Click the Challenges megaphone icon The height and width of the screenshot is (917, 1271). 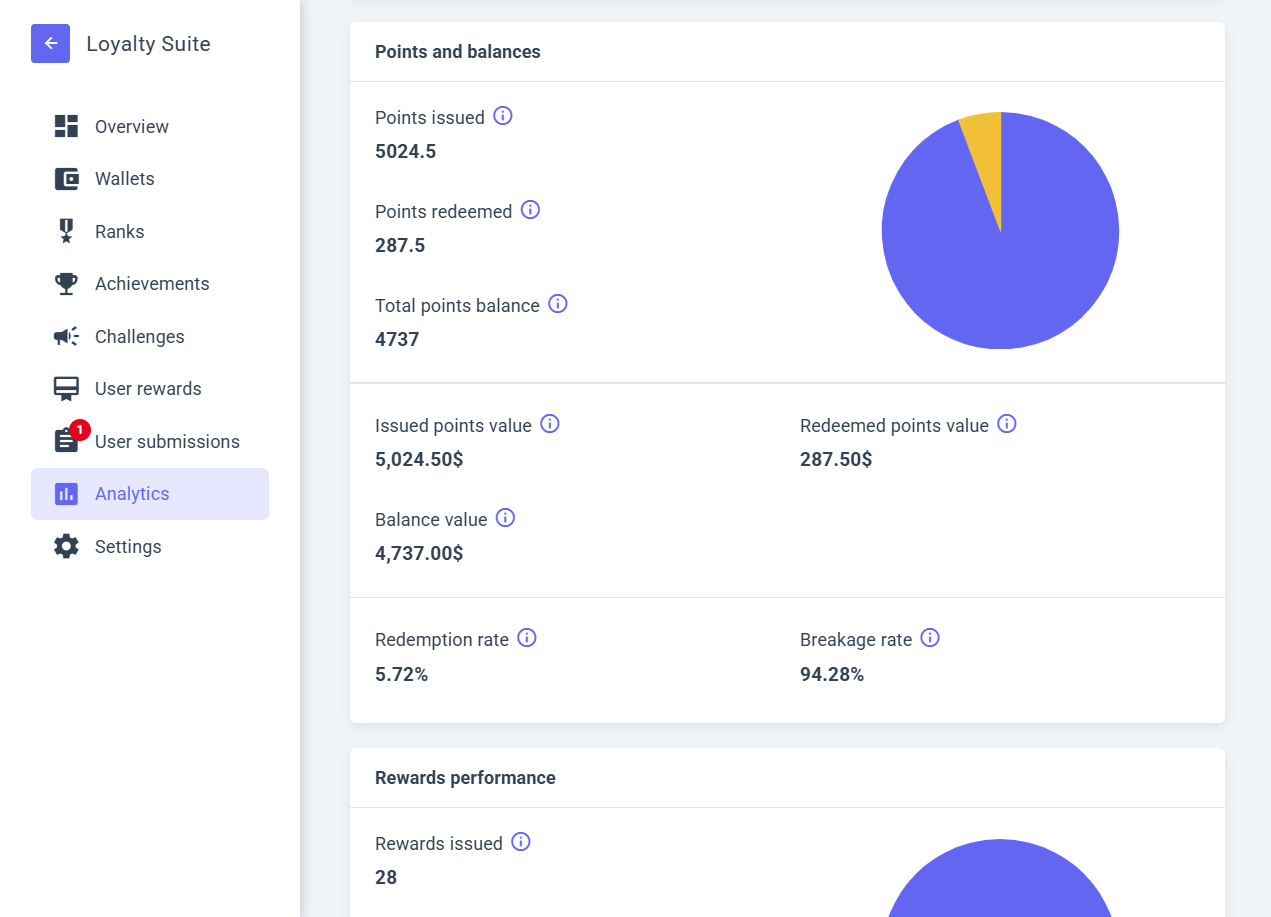pyautogui.click(x=66, y=336)
